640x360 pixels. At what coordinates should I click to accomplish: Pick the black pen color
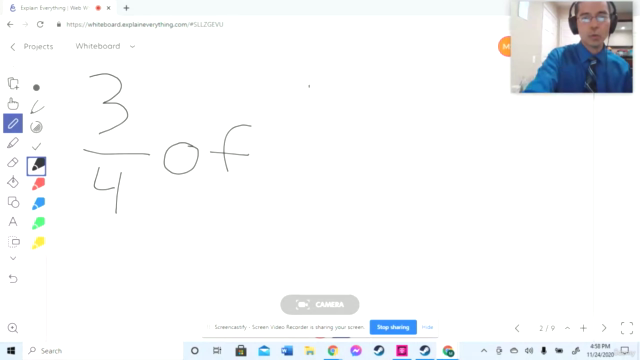click(36, 166)
